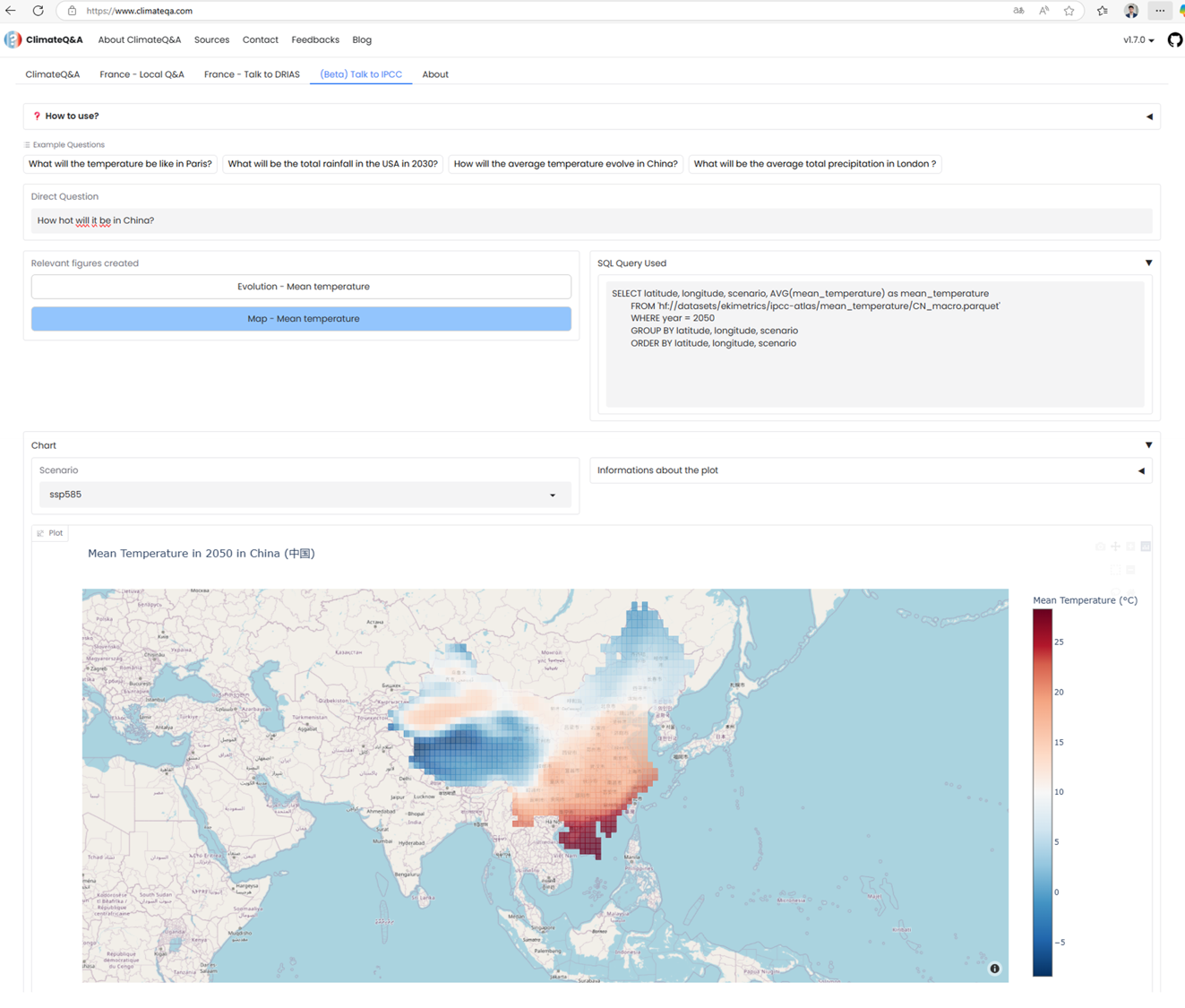Open the Feedbacks menu item

click(315, 39)
